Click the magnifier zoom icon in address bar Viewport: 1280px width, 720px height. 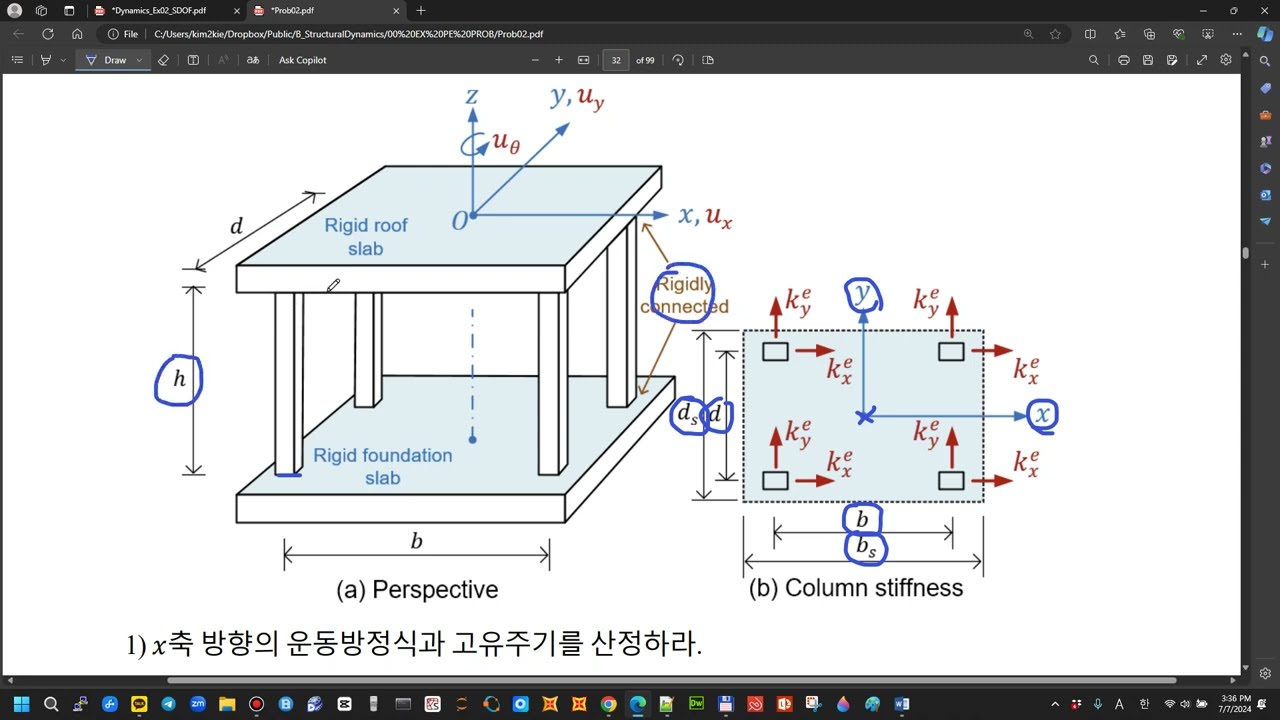coord(1028,34)
